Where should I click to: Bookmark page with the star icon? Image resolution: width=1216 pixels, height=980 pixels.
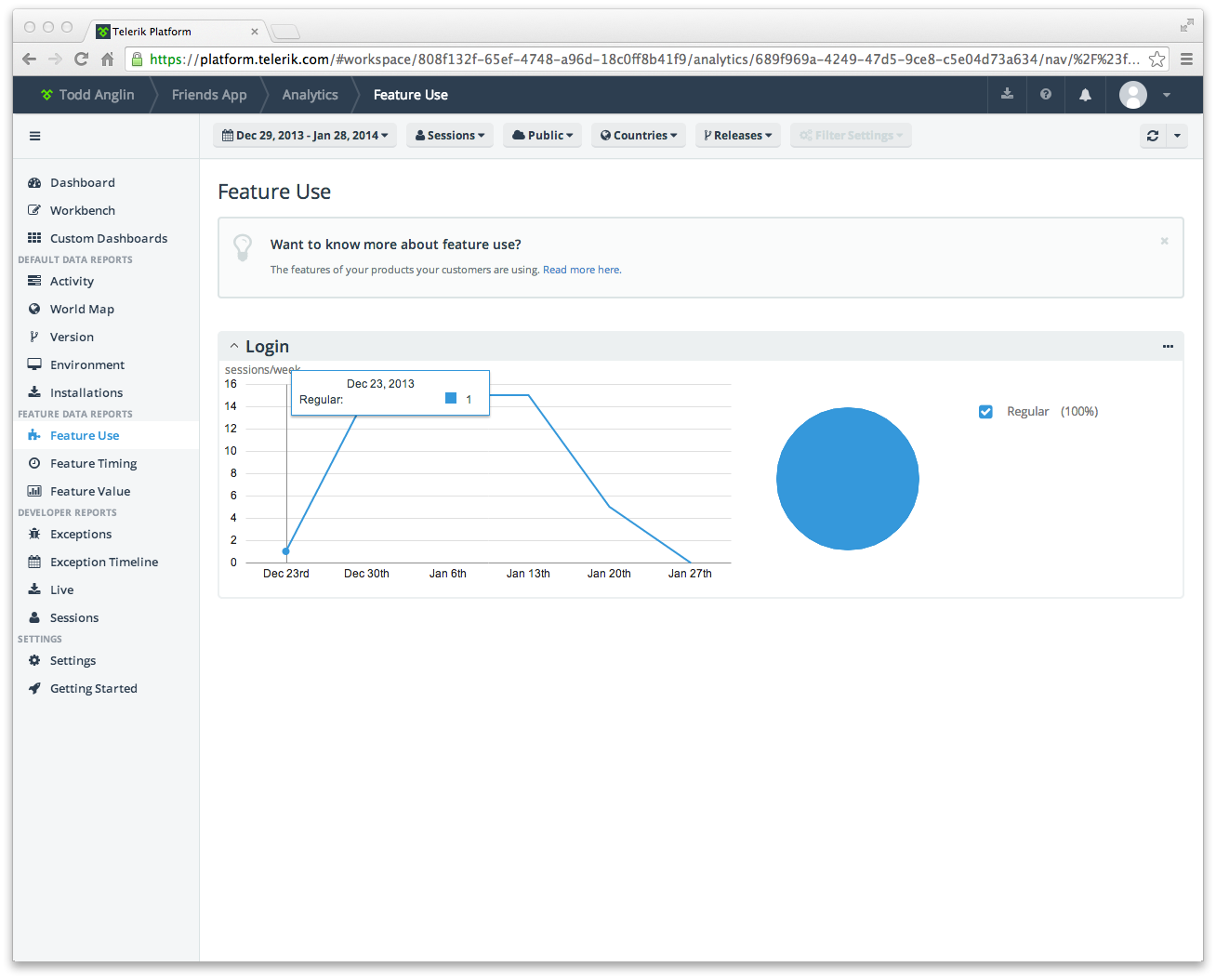[1157, 60]
